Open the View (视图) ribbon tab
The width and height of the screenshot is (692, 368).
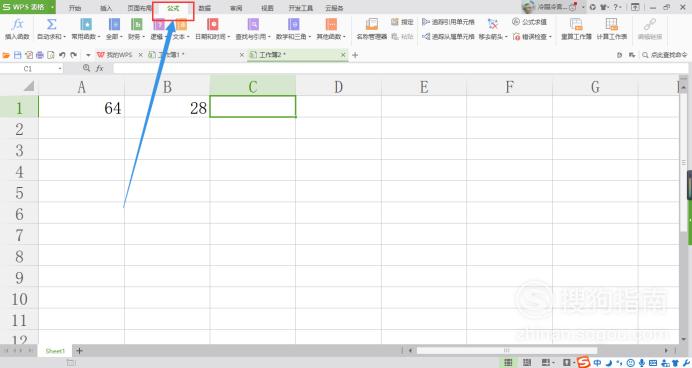(267, 8)
